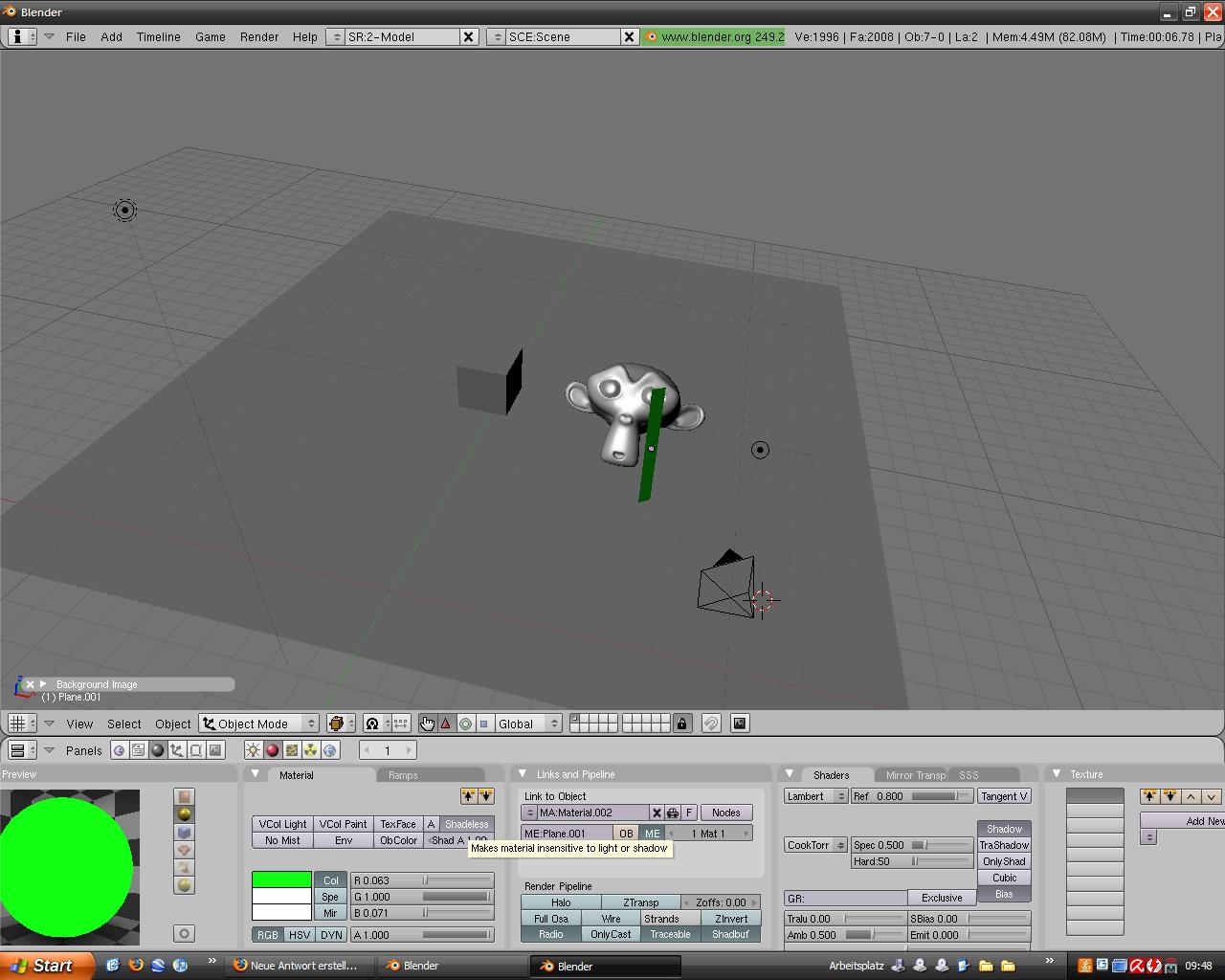Screen dimensions: 1225x980
Task: Click the Exclusive button
Action: [x=942, y=898]
